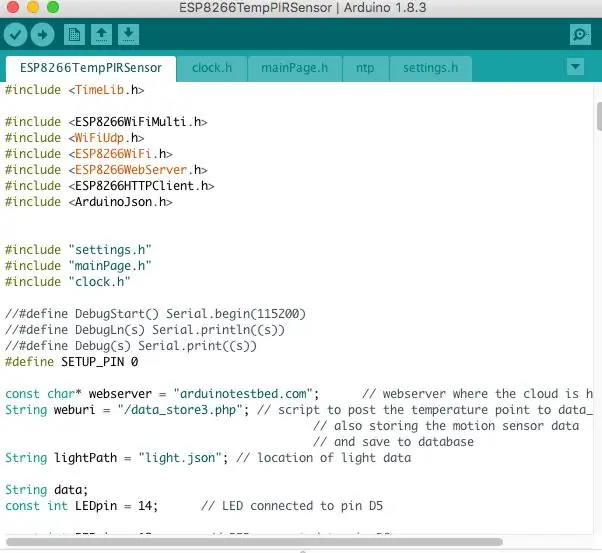Click the comment "location of light data"

324,458
